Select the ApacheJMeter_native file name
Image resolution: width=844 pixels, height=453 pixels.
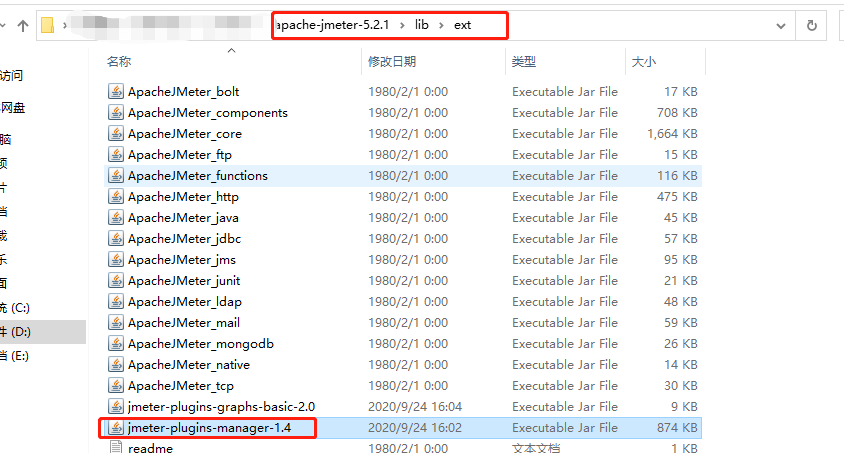[189, 364]
